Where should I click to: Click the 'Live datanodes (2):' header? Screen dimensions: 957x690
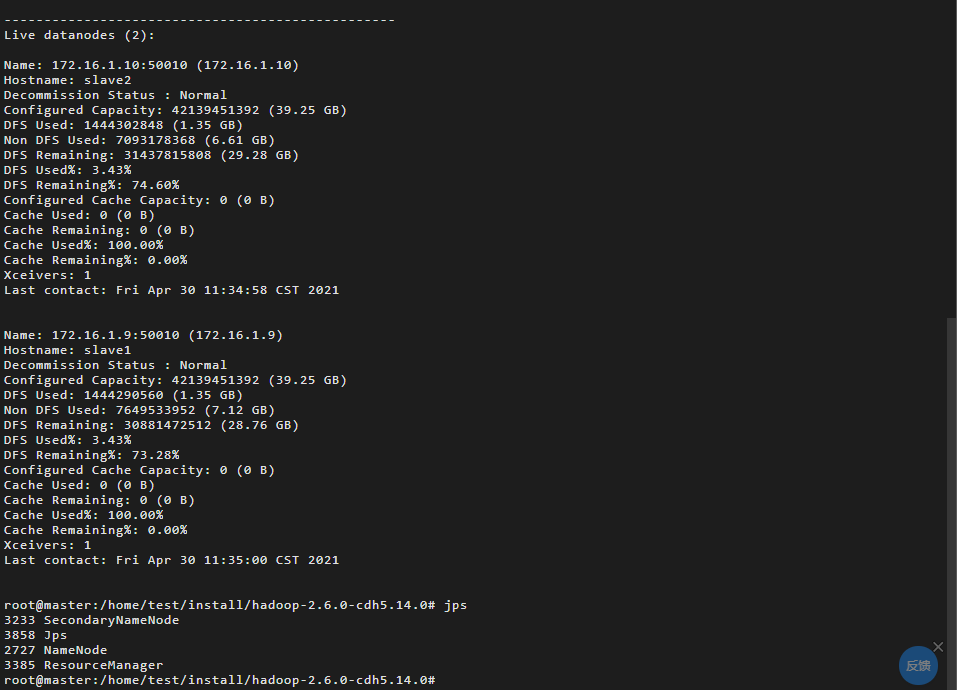[79, 35]
